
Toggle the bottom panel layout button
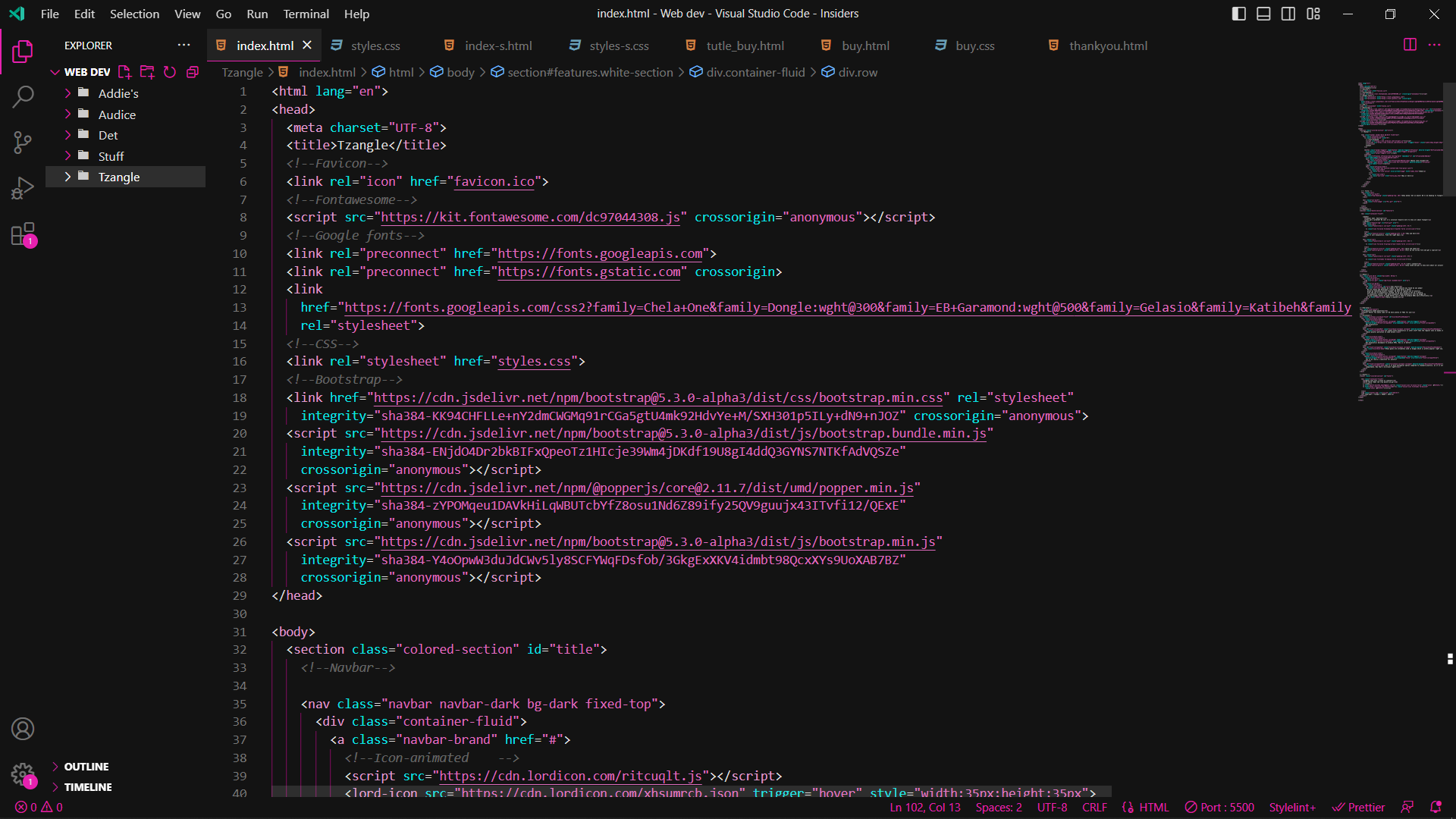1263,14
